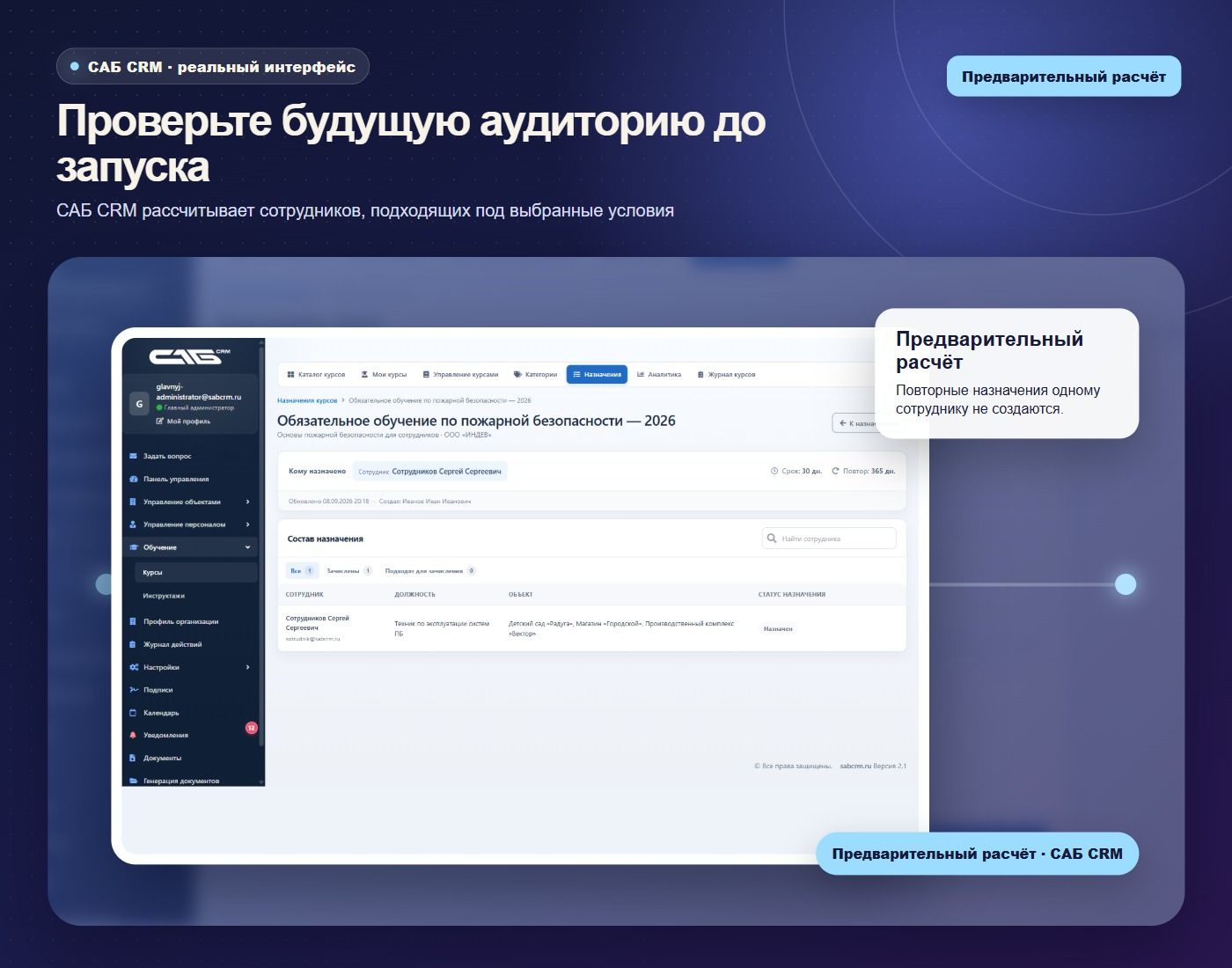Switch to the Мои курсы tab
The image size is (1232, 968).
(x=384, y=375)
